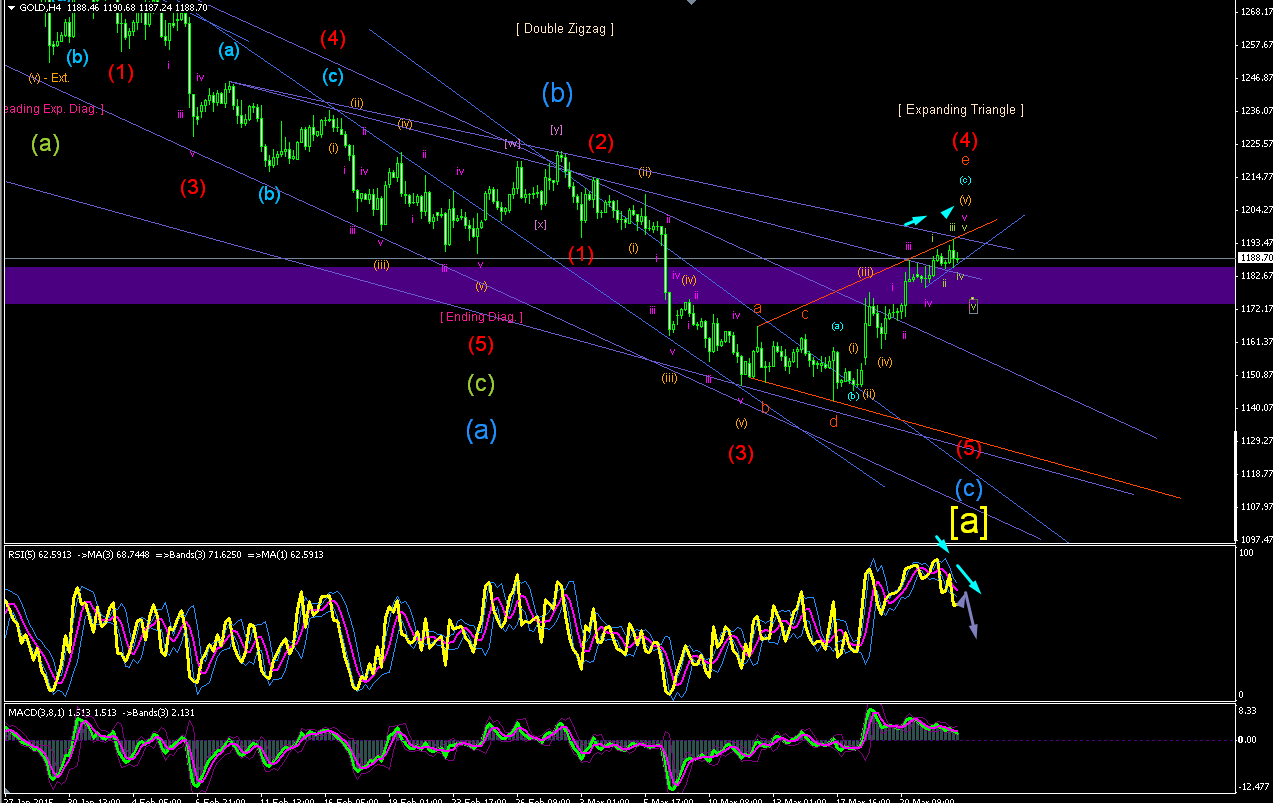Screen dimensions: 1273x803
Task: Select the [ Expanding Triangle ] label
Action: coord(960,110)
